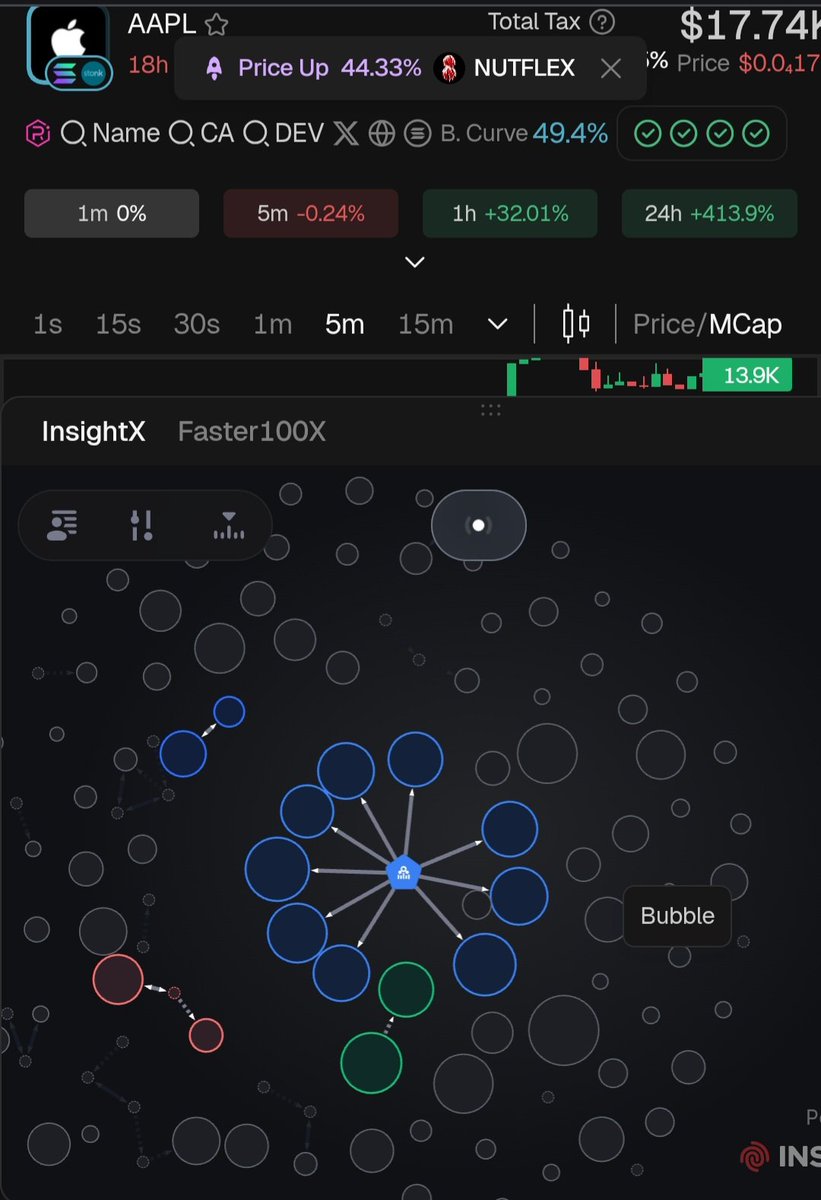Favorite AAPL with the star icon
Image resolution: width=821 pixels, height=1200 pixels.
216,25
